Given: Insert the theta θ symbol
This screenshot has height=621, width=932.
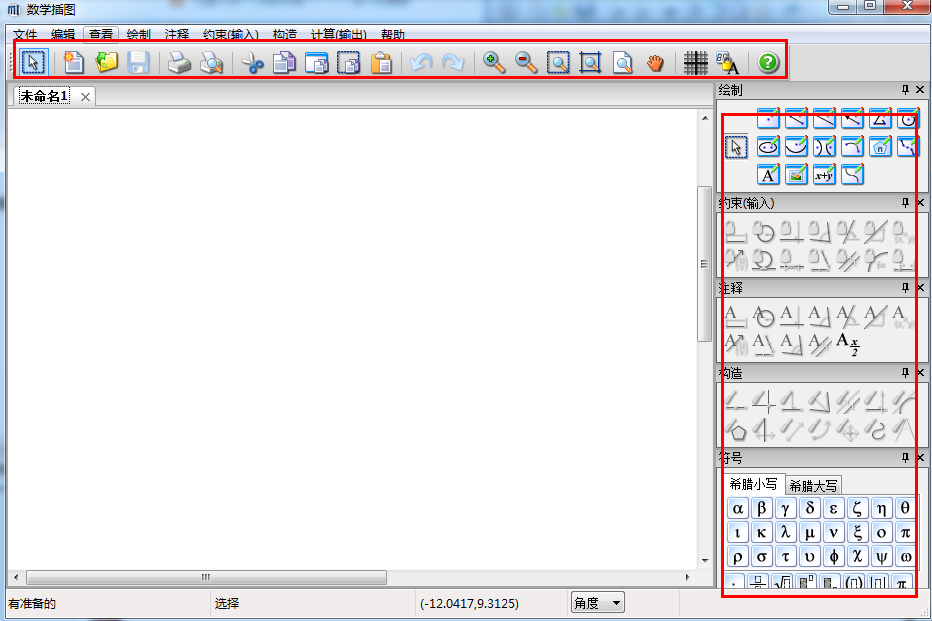Looking at the screenshot, I should coord(905,509).
